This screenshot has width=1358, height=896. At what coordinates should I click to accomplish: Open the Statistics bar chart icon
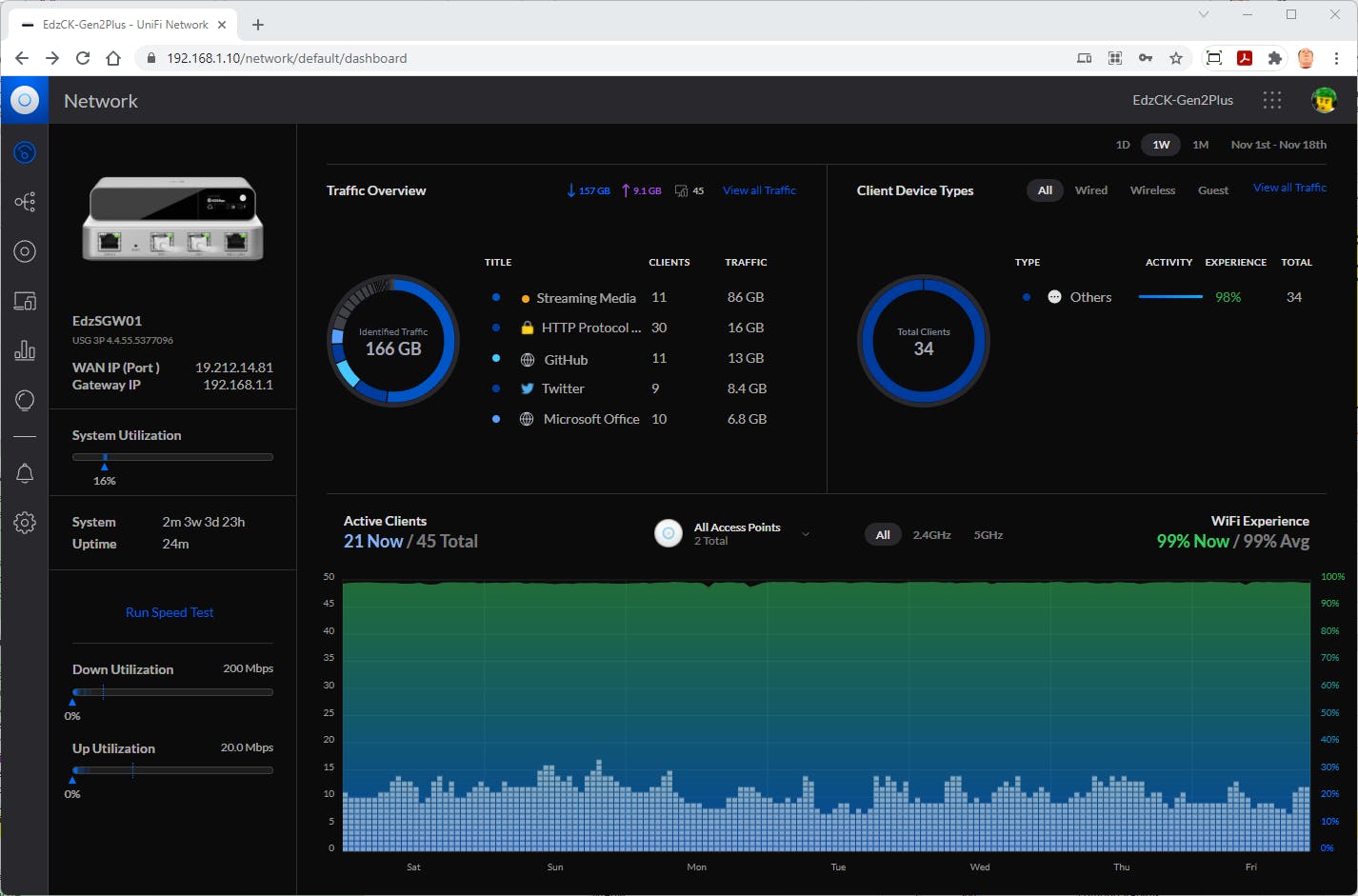25,350
